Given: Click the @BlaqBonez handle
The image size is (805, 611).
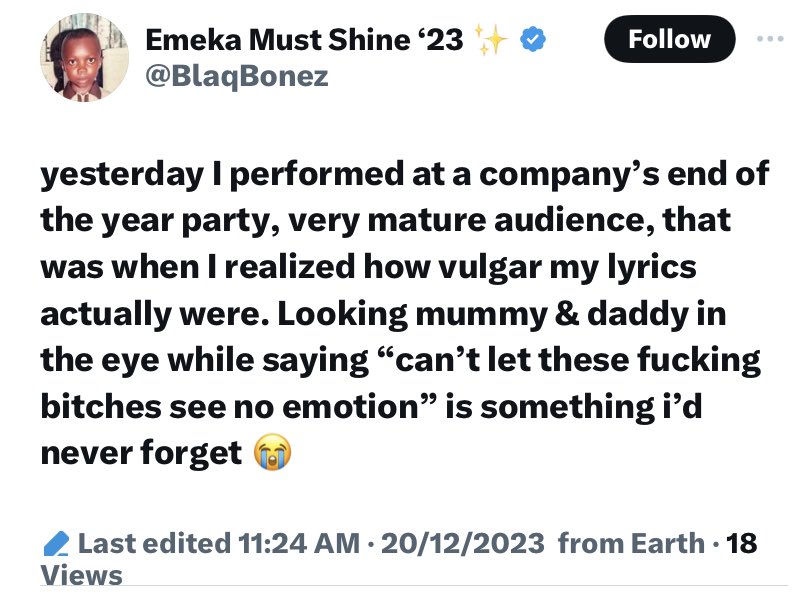Looking at the screenshot, I should click(x=237, y=76).
